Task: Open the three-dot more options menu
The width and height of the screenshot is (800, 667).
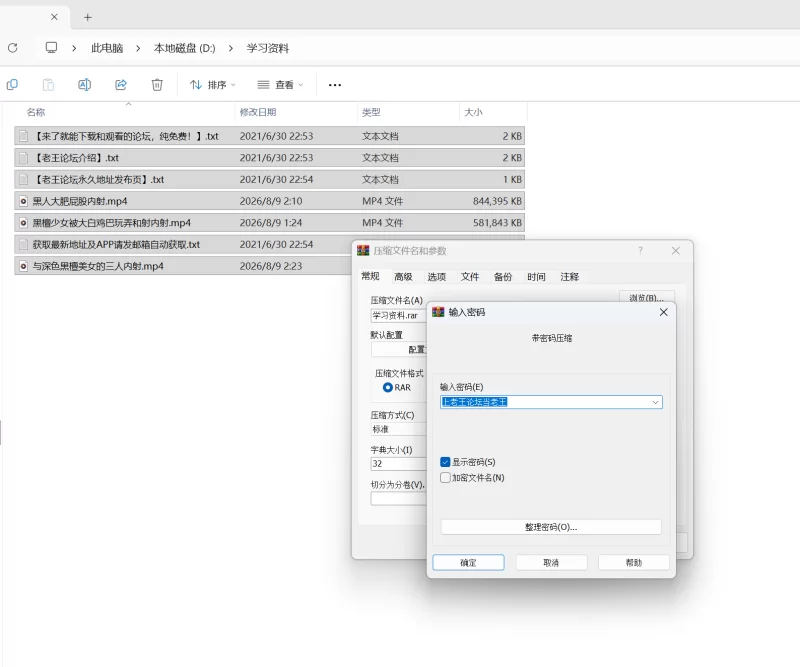Action: pos(335,85)
